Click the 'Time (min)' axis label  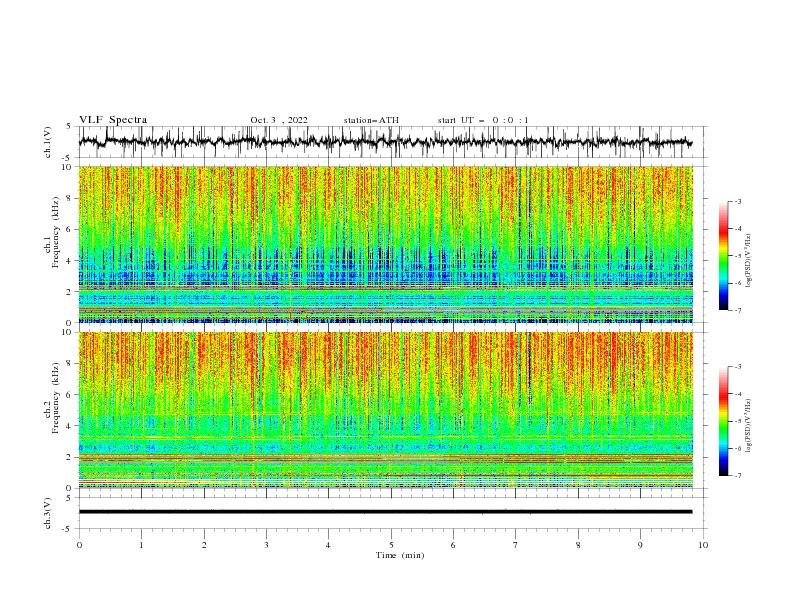click(x=400, y=555)
